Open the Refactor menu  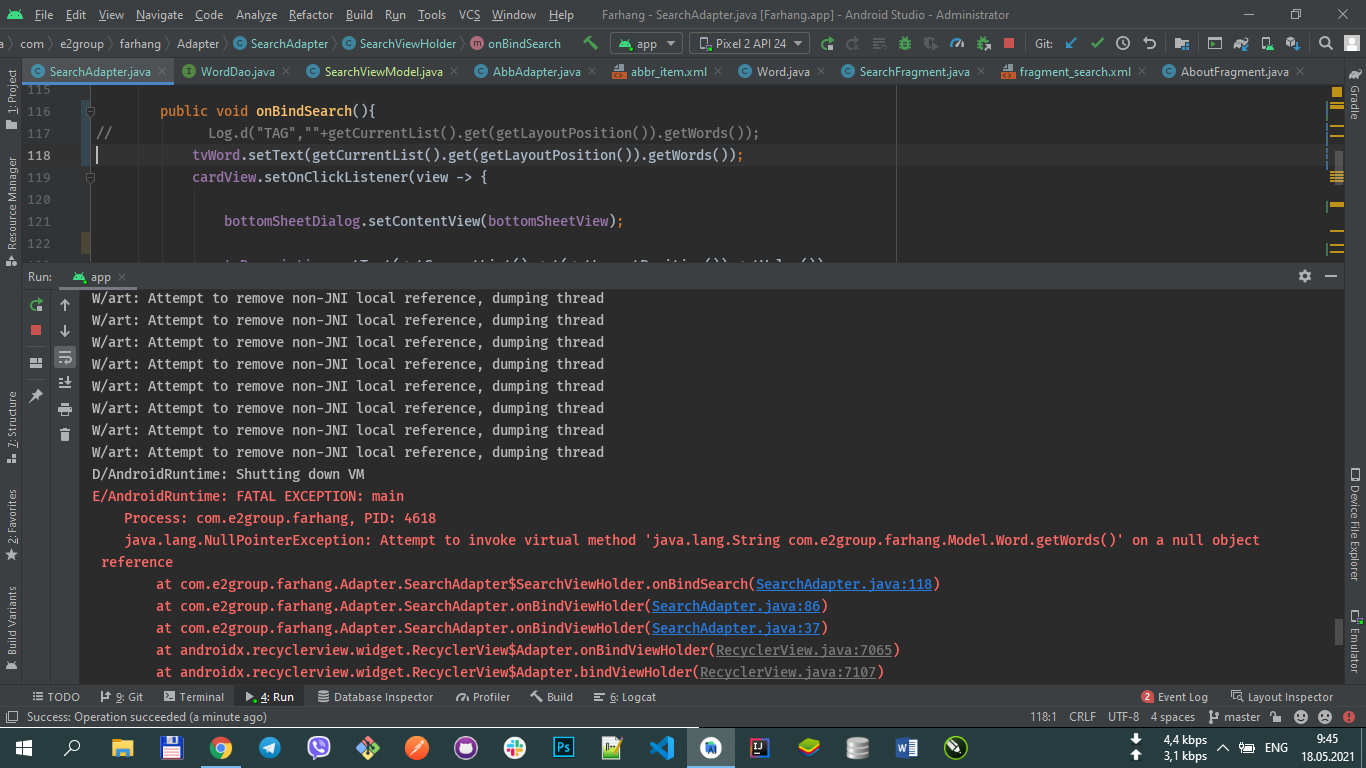point(311,15)
